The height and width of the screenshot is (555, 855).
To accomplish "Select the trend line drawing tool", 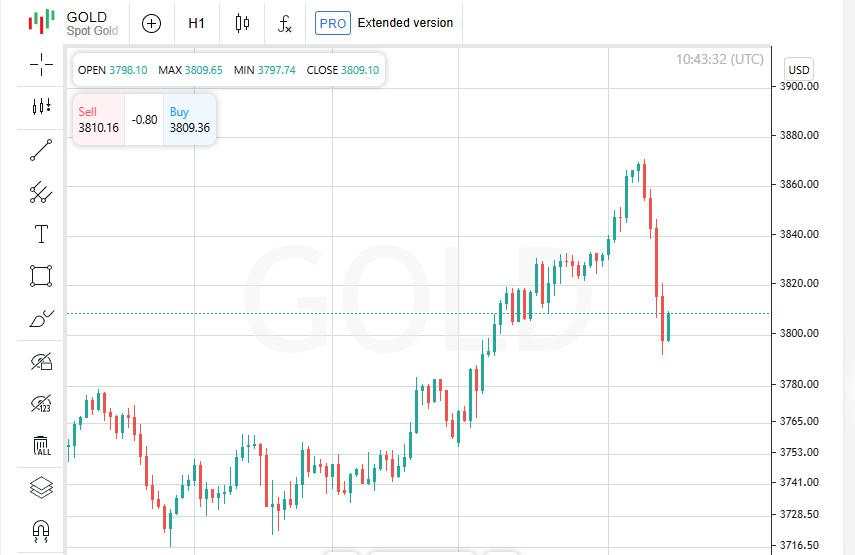I will (41, 150).
